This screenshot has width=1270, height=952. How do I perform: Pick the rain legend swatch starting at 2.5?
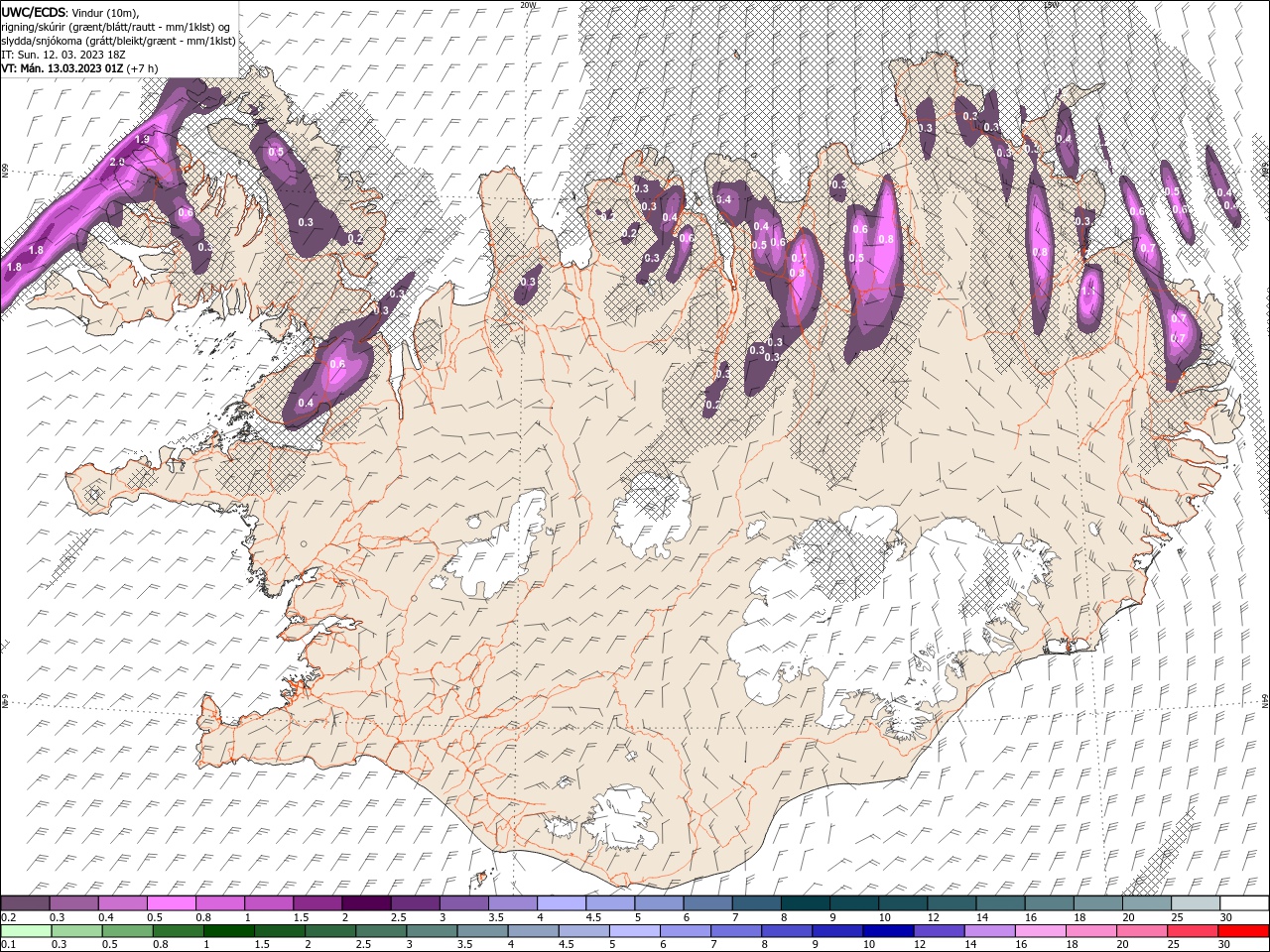[381, 931]
